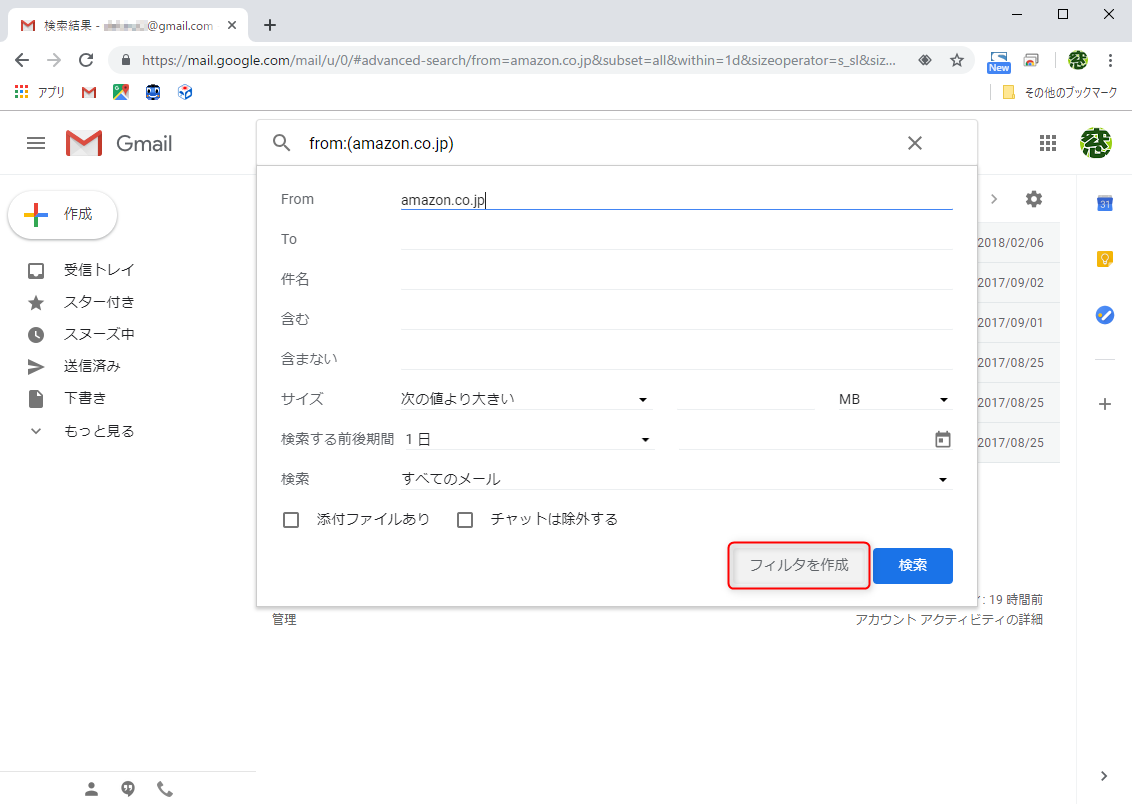Open Google Tasks in the side panel
1132x804 pixels.
pyautogui.click(x=1104, y=315)
